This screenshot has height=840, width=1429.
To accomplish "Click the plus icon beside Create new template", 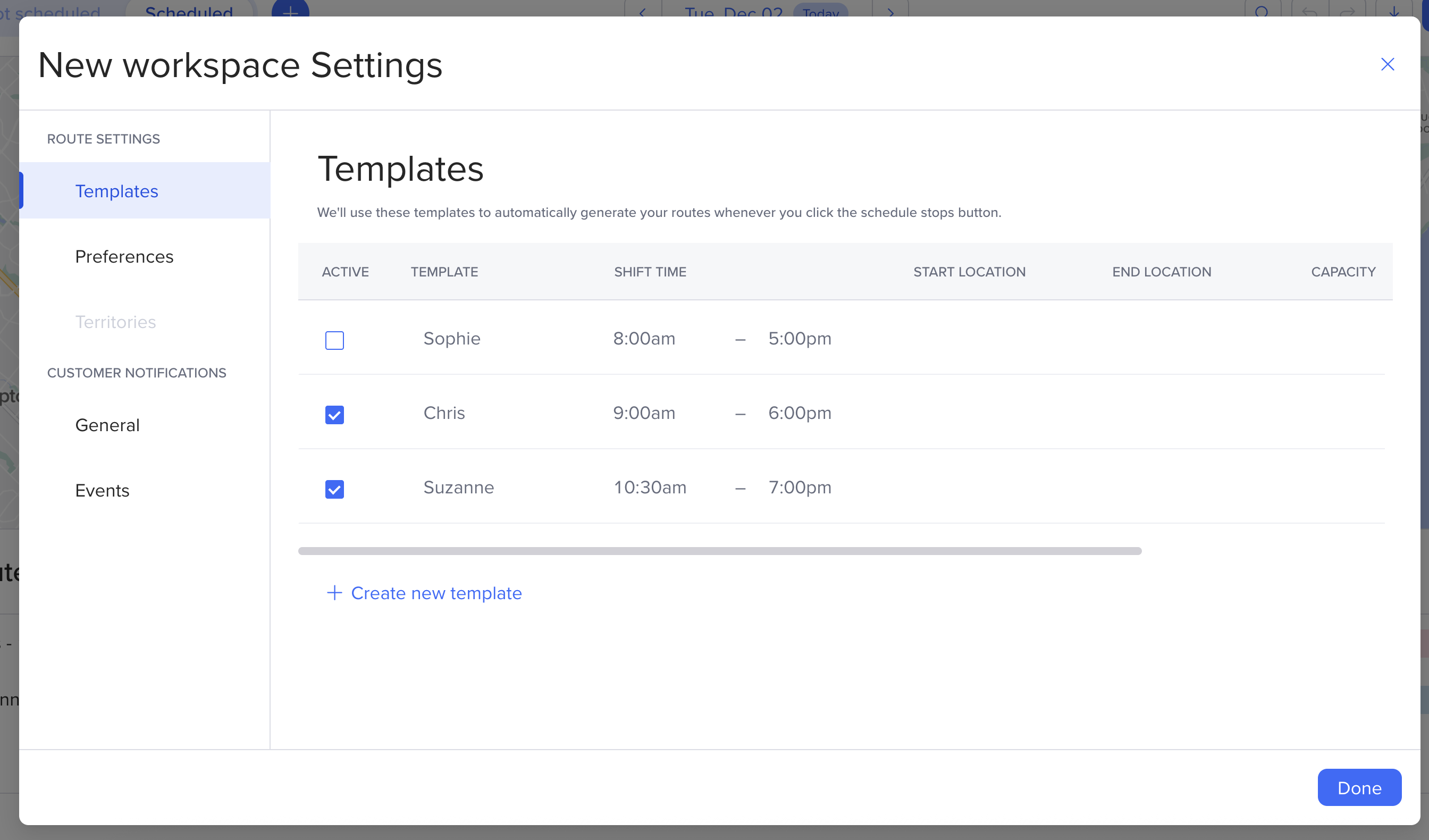I will (334, 593).
